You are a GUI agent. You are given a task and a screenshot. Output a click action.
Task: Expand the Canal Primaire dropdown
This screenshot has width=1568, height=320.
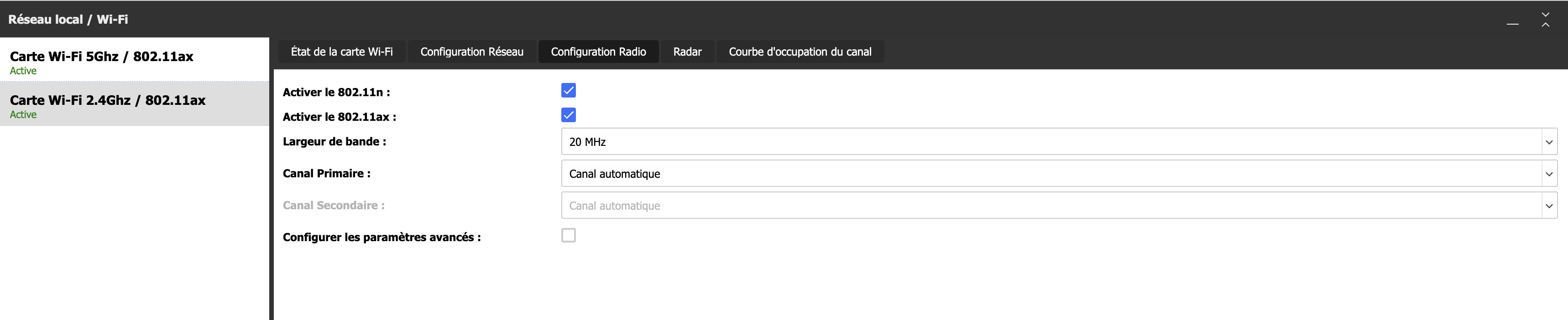[1059, 174]
